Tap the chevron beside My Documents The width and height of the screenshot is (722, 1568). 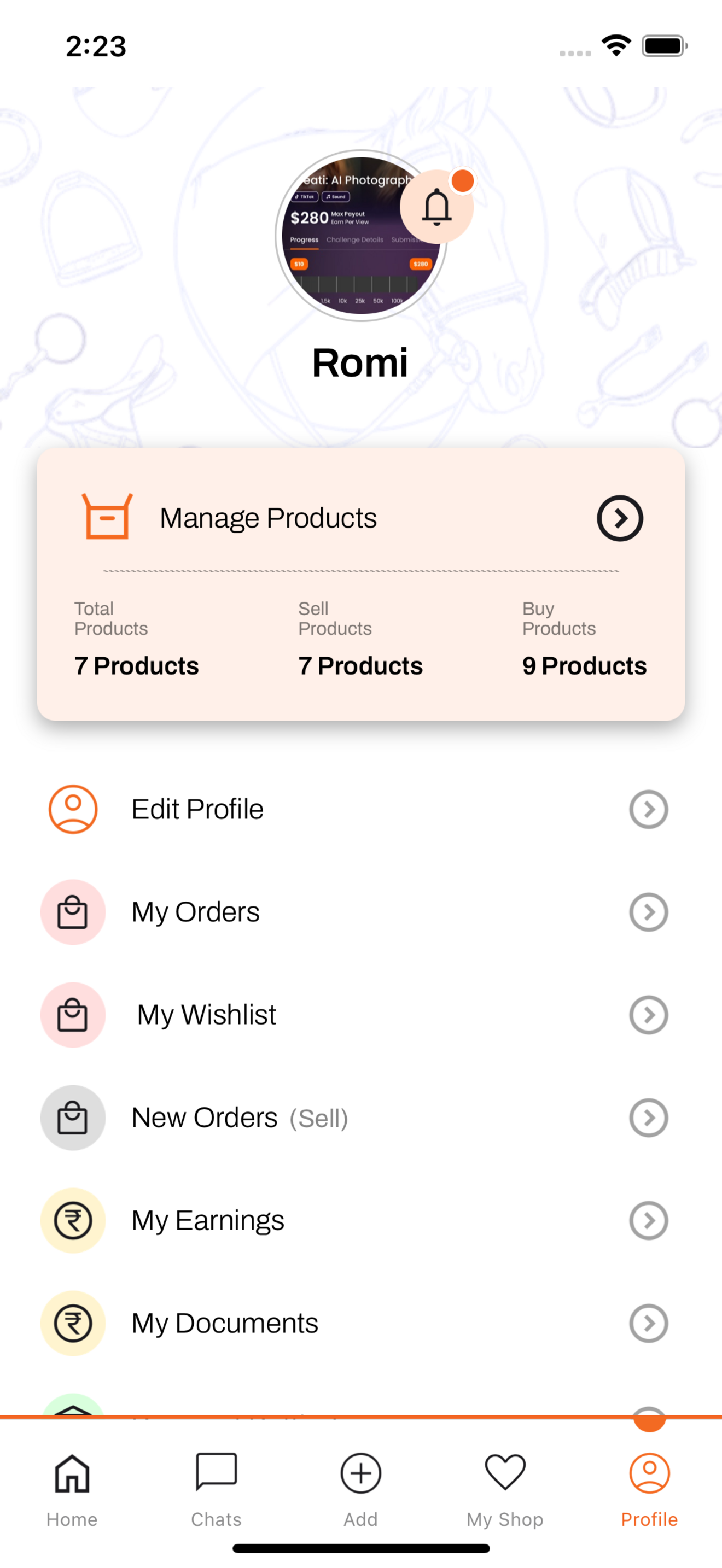pyautogui.click(x=648, y=1323)
